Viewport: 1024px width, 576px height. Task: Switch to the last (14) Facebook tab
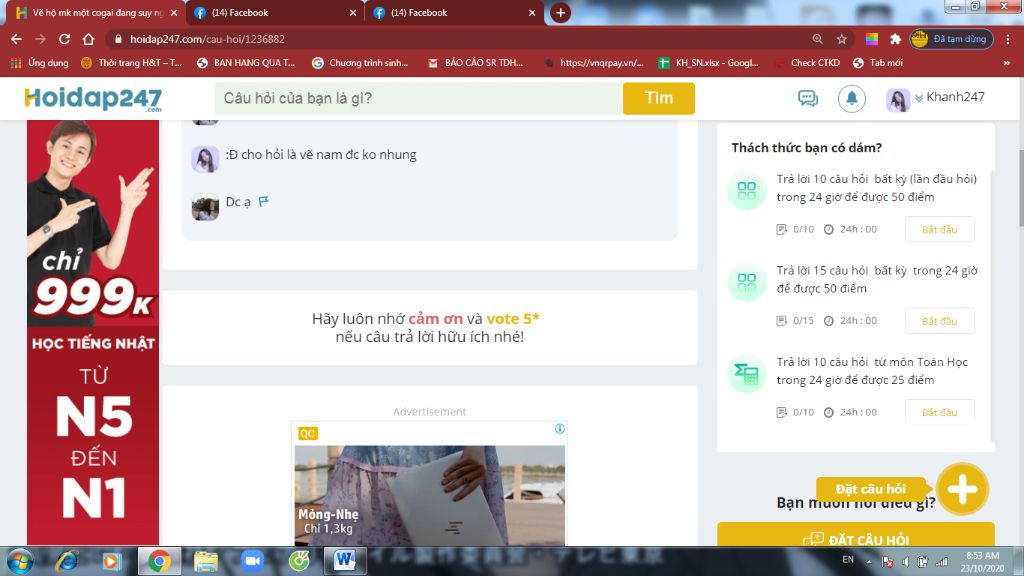pyautogui.click(x=453, y=12)
